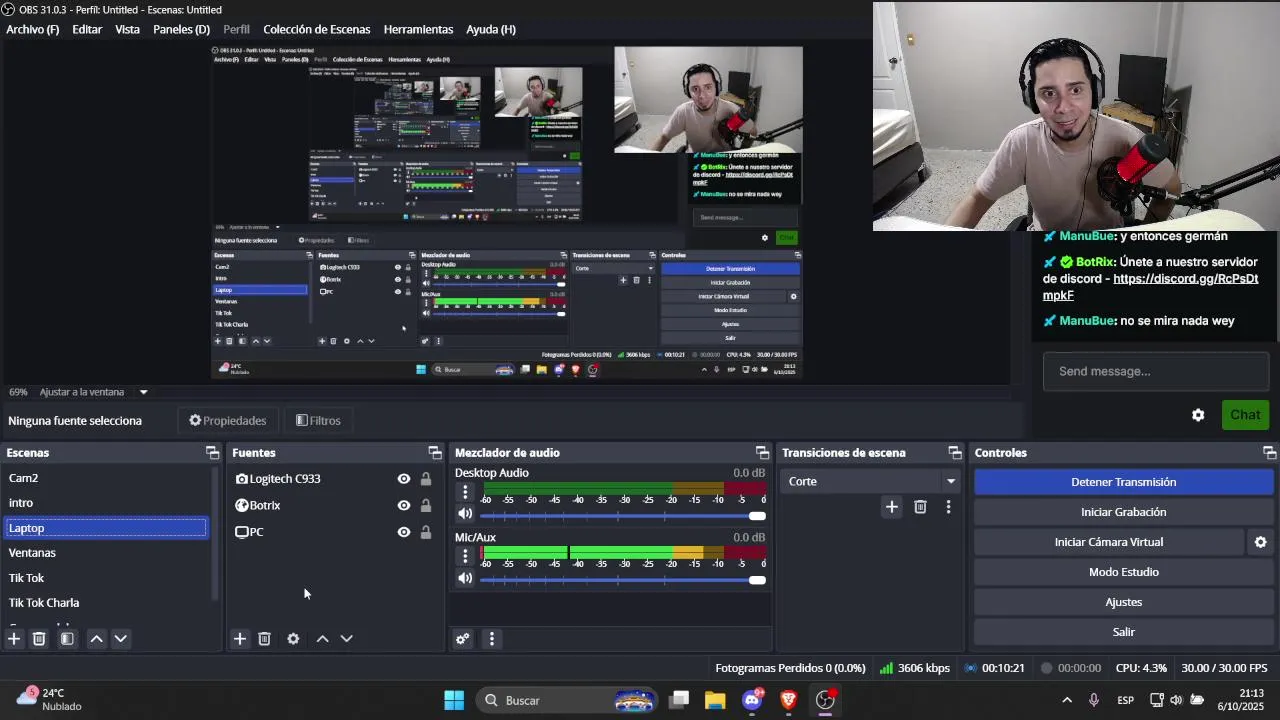
Task: Open Brave browser from taskbar
Action: coord(789,700)
